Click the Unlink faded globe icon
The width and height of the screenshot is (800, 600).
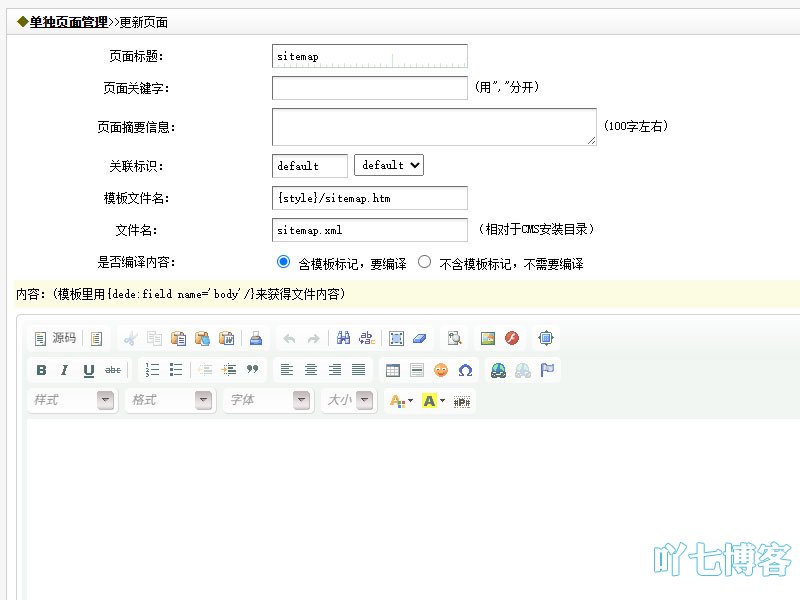(x=522, y=370)
